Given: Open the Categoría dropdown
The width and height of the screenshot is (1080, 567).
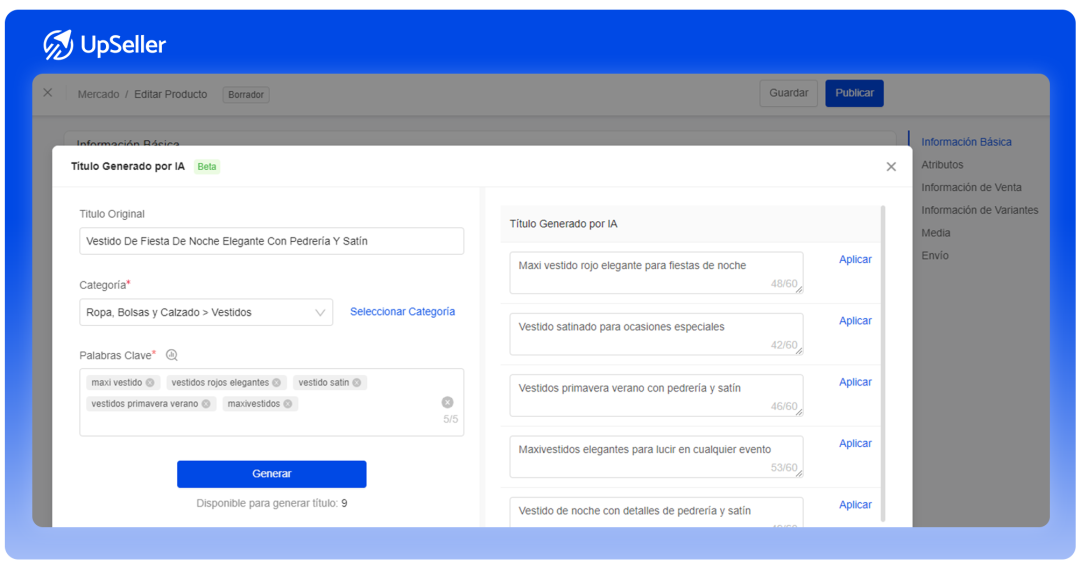Looking at the screenshot, I should pyautogui.click(x=206, y=312).
